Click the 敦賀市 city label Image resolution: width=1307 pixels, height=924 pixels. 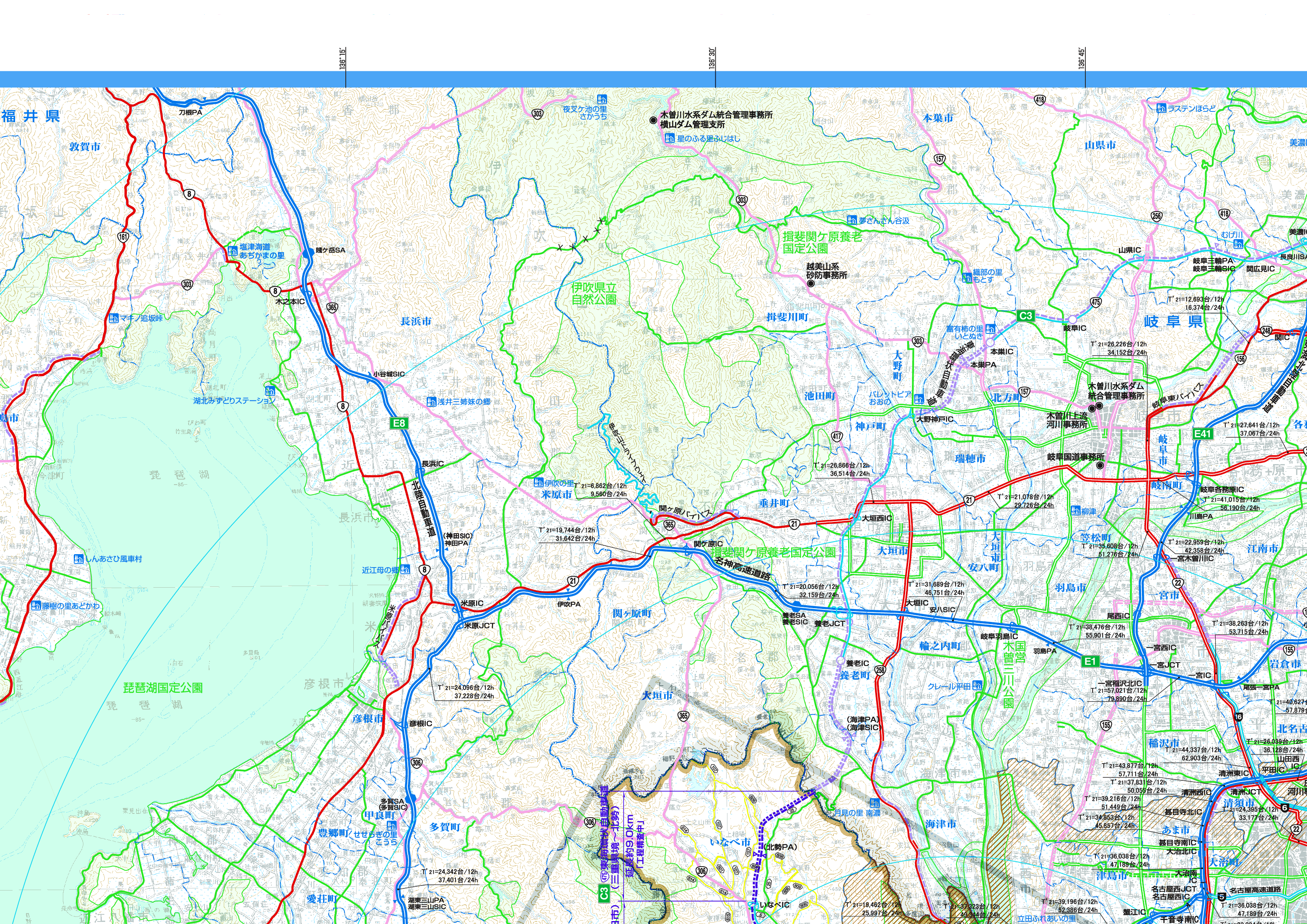pyautogui.click(x=85, y=146)
